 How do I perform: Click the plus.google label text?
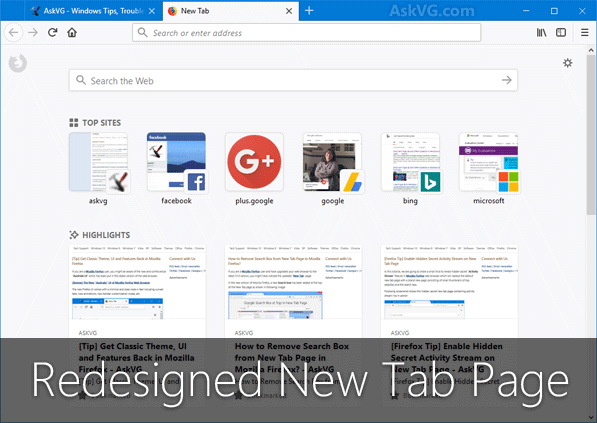pos(254,201)
